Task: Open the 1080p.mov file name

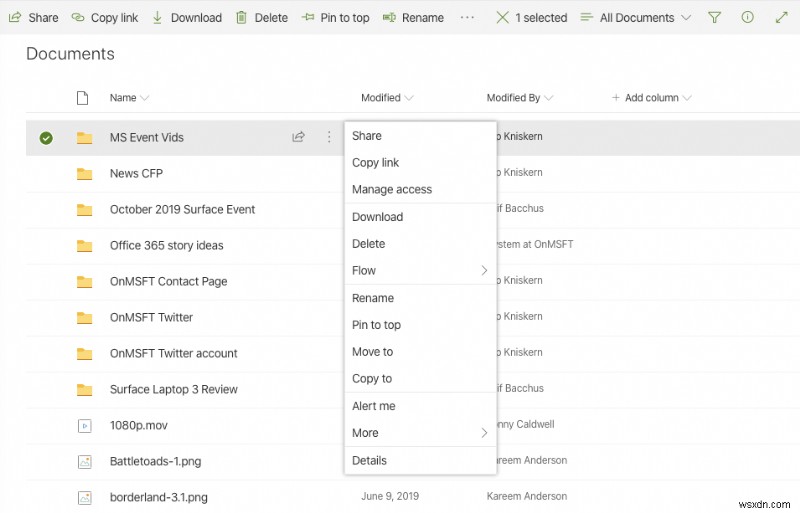Action: (138, 425)
